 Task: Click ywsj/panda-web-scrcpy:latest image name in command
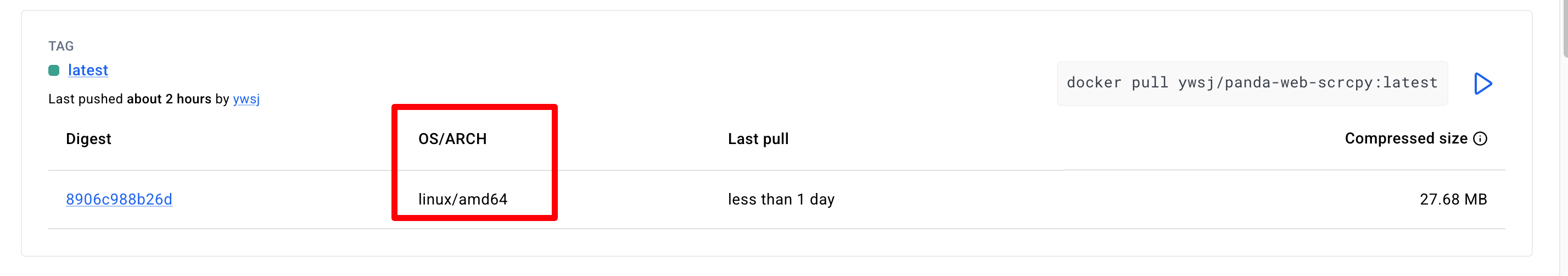click(x=1307, y=83)
